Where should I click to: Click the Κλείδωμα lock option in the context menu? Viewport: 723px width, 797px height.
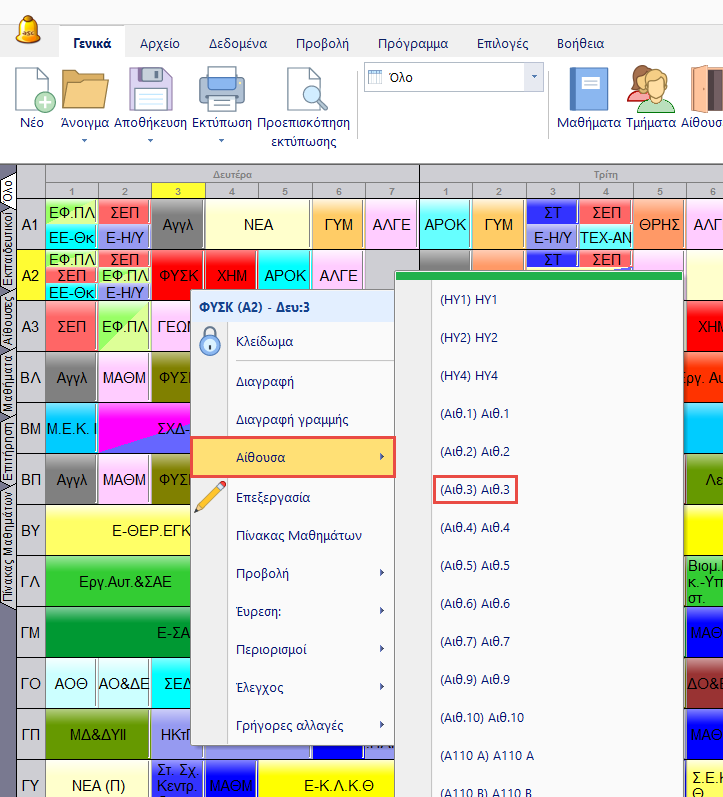click(x=264, y=341)
